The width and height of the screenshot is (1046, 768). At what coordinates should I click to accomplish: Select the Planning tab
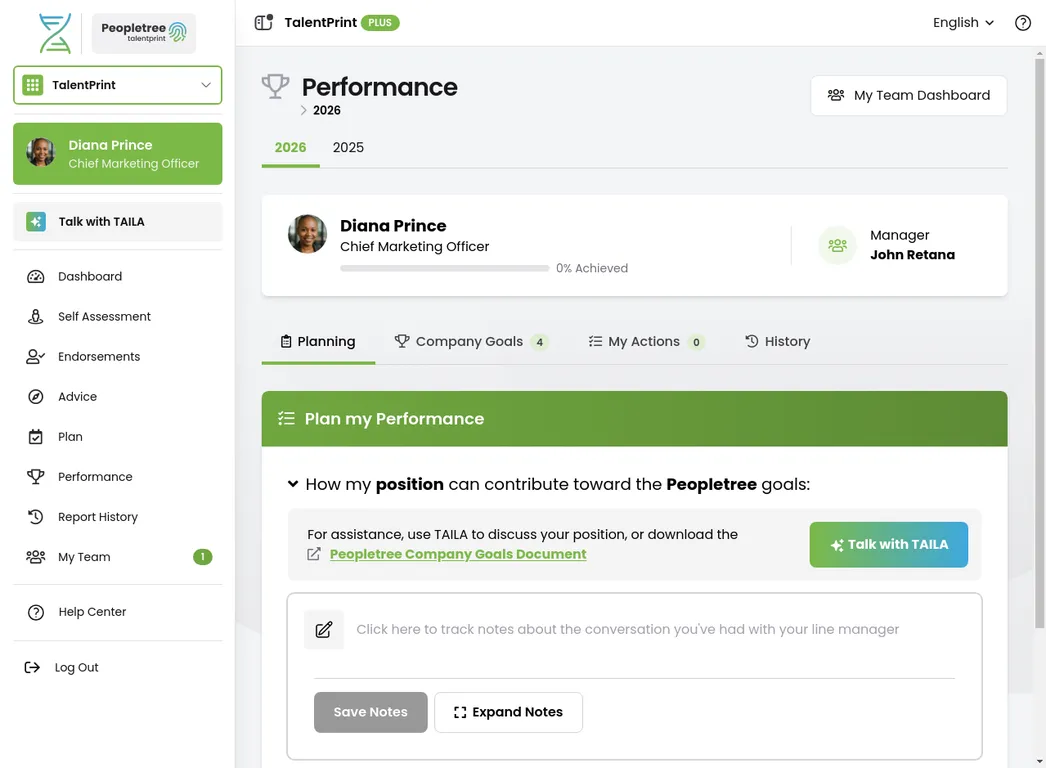pos(318,342)
